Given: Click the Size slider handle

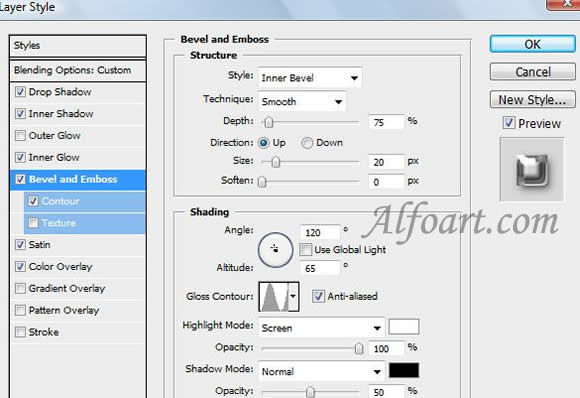Looking at the screenshot, I should click(x=276, y=162).
